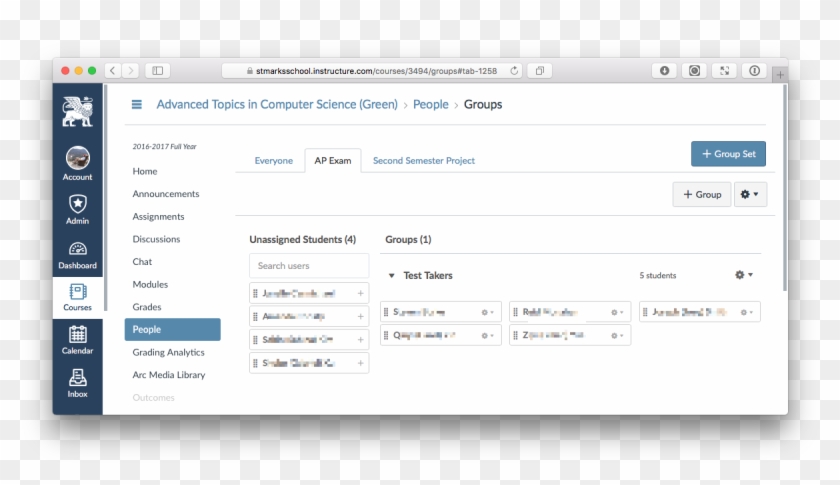
Task: Reload the page
Action: (514, 71)
